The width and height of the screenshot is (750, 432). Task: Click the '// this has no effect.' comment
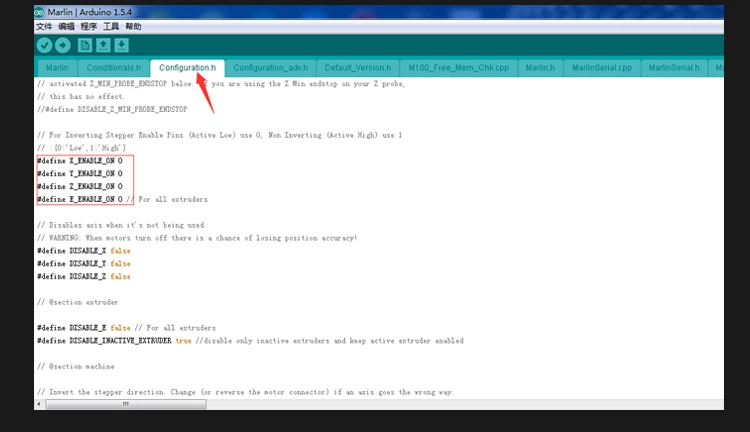coord(81,97)
